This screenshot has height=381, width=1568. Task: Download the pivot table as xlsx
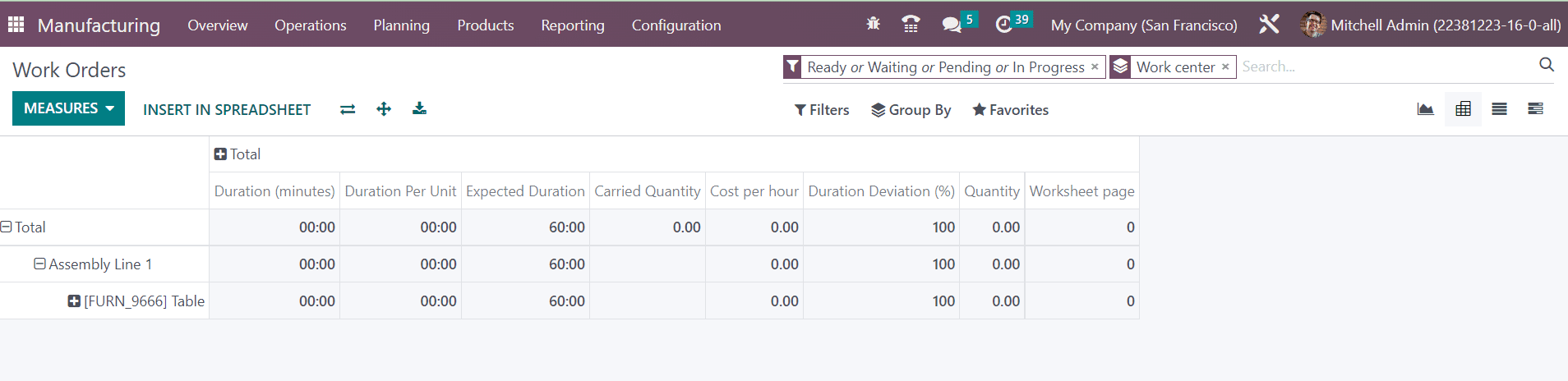pyautogui.click(x=419, y=108)
